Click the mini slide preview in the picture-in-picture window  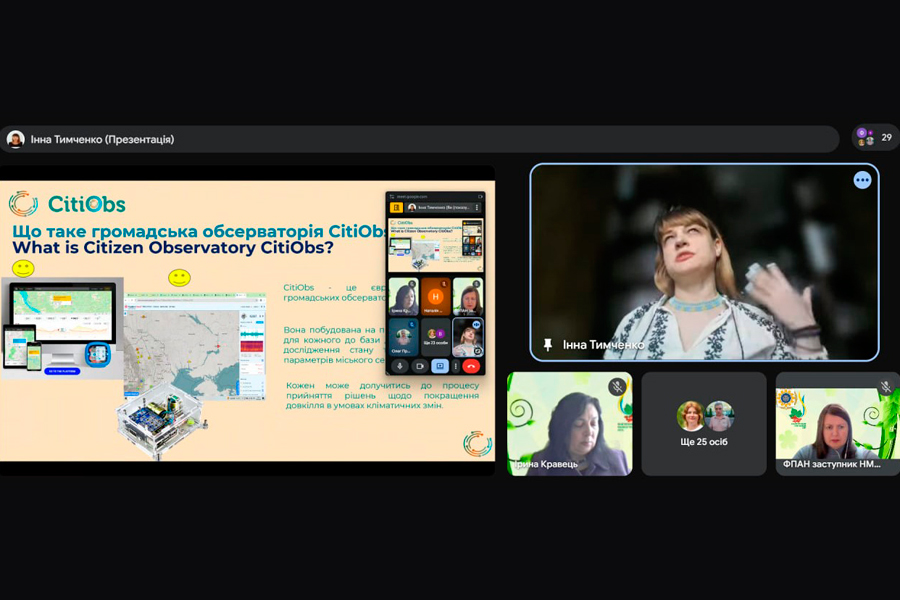pos(436,245)
